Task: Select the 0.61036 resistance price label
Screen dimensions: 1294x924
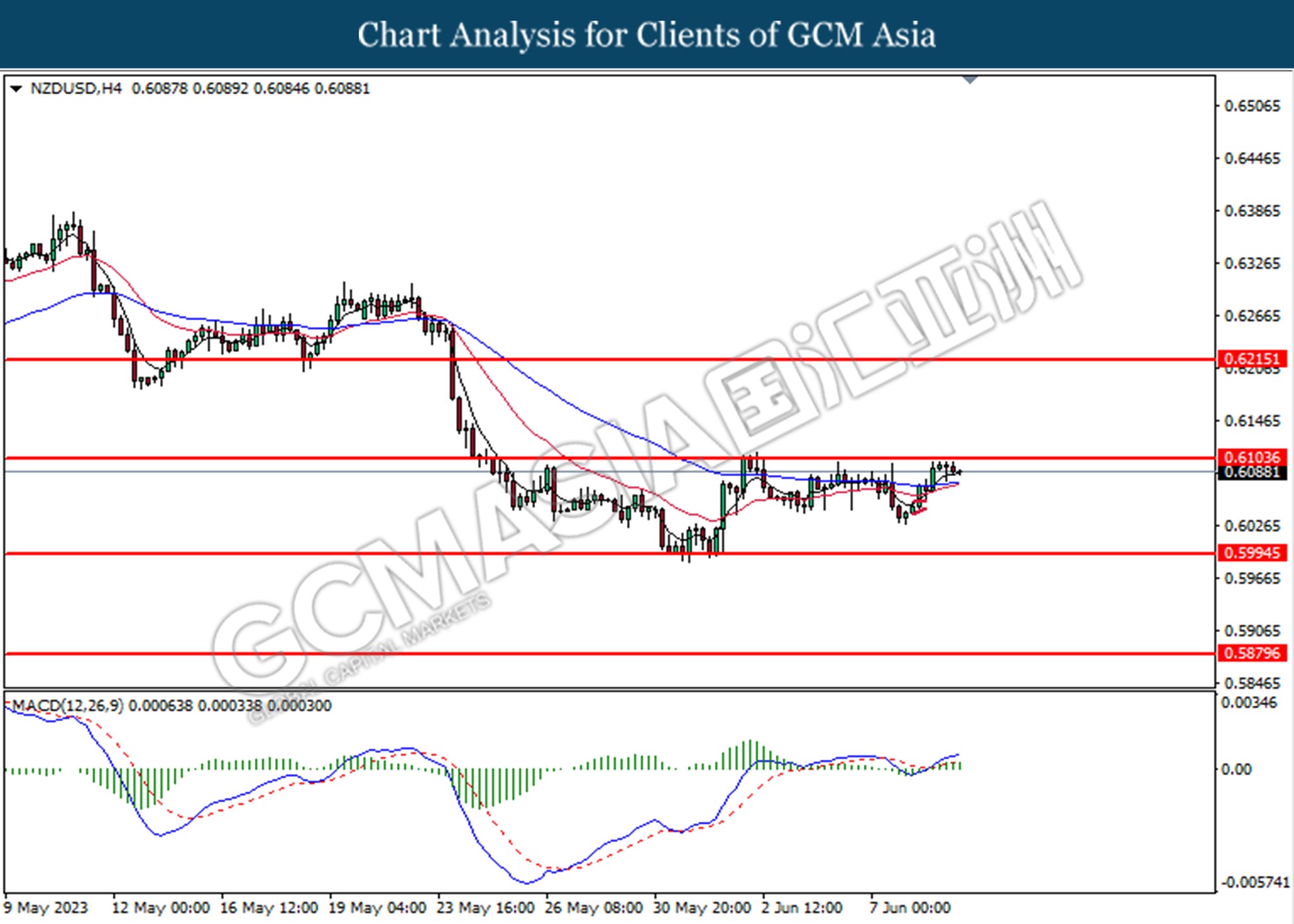Action: point(1252,457)
